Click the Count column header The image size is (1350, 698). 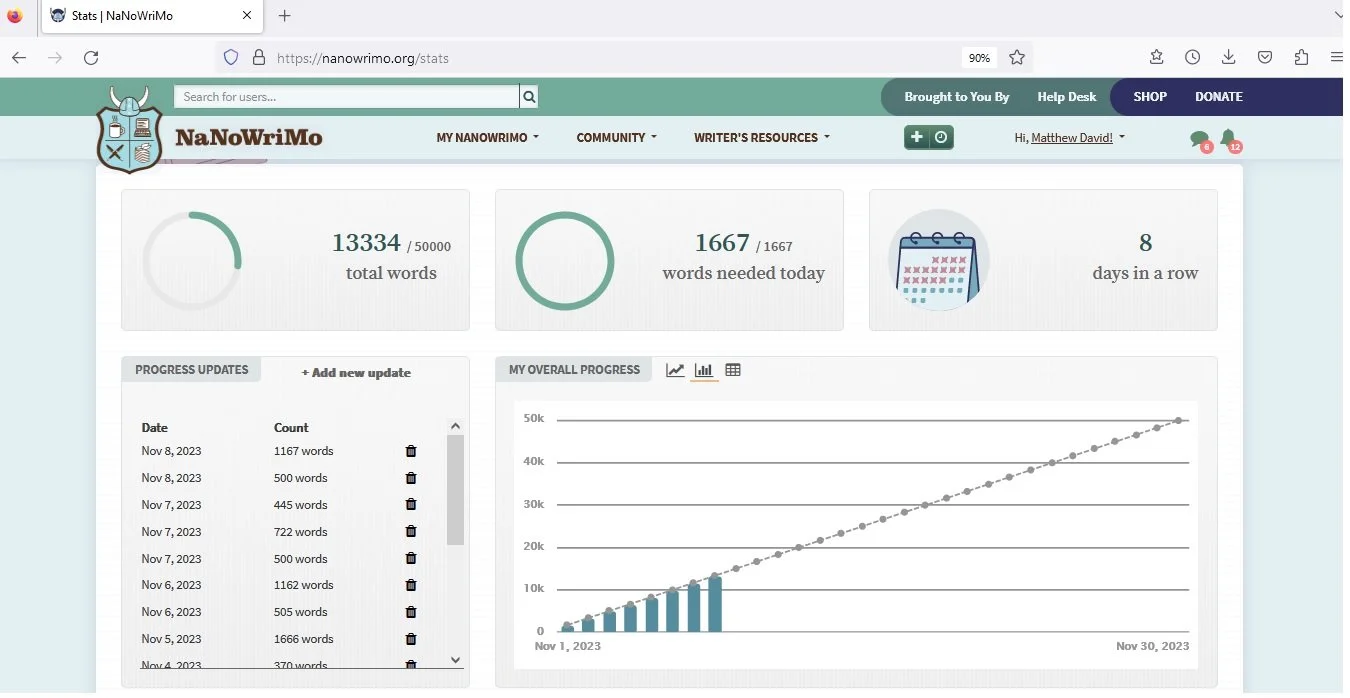point(291,428)
